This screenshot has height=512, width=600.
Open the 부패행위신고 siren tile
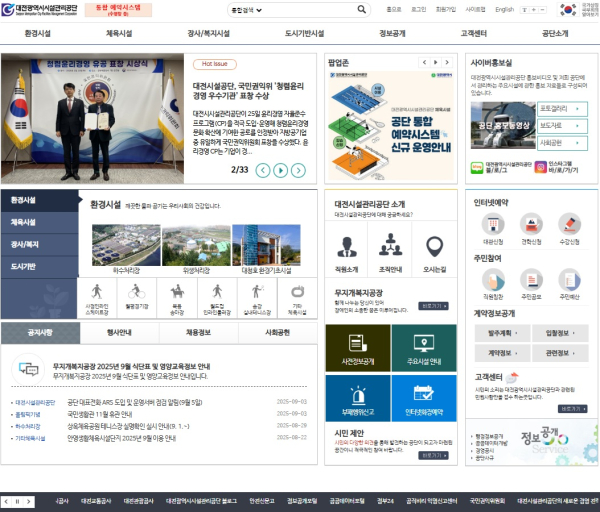click(358, 398)
